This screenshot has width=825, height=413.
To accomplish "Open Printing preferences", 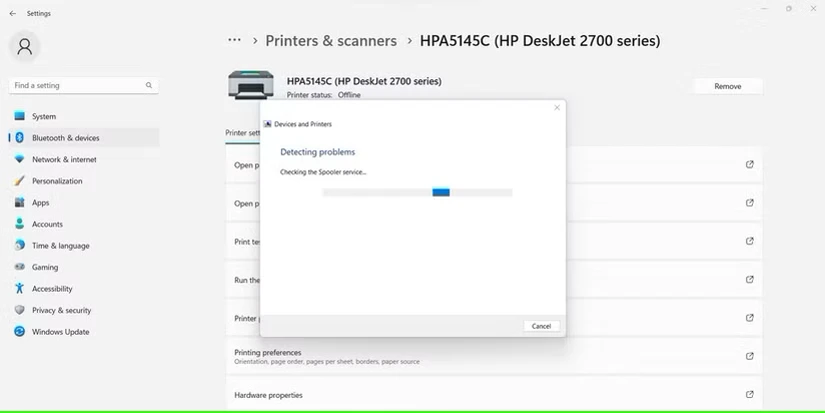I will click(494, 356).
